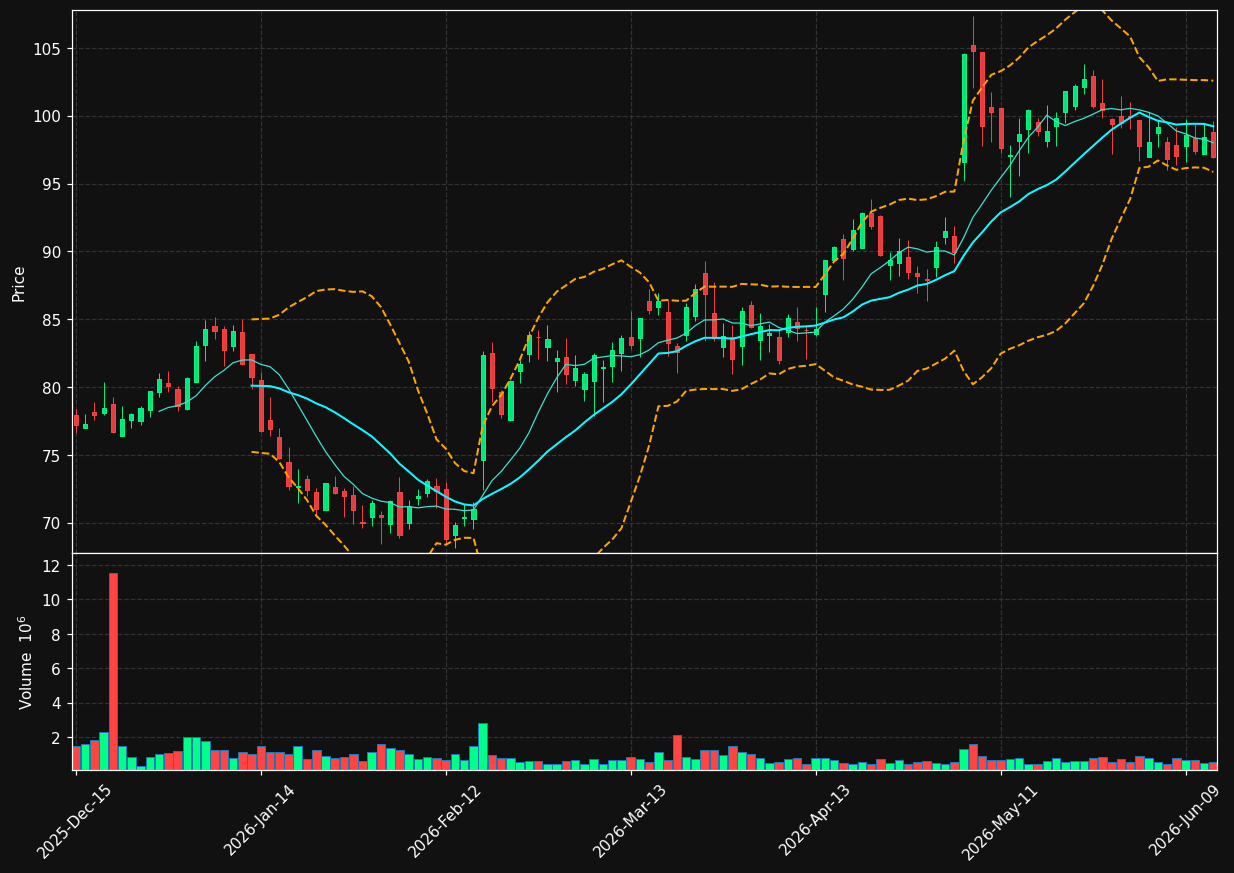1234x873 pixels.
Task: Select the 10 volume tick label
Action: click(x=53, y=600)
